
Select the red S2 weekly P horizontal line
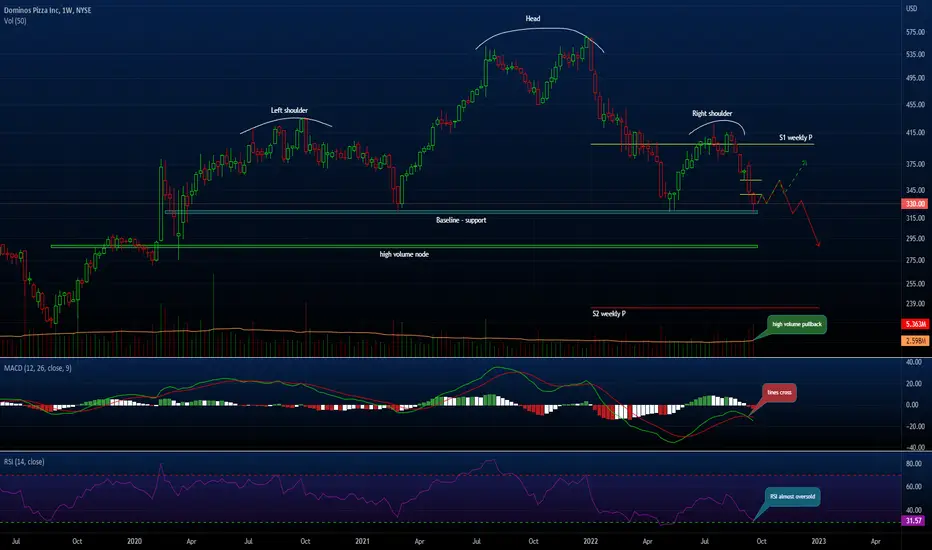click(705, 307)
